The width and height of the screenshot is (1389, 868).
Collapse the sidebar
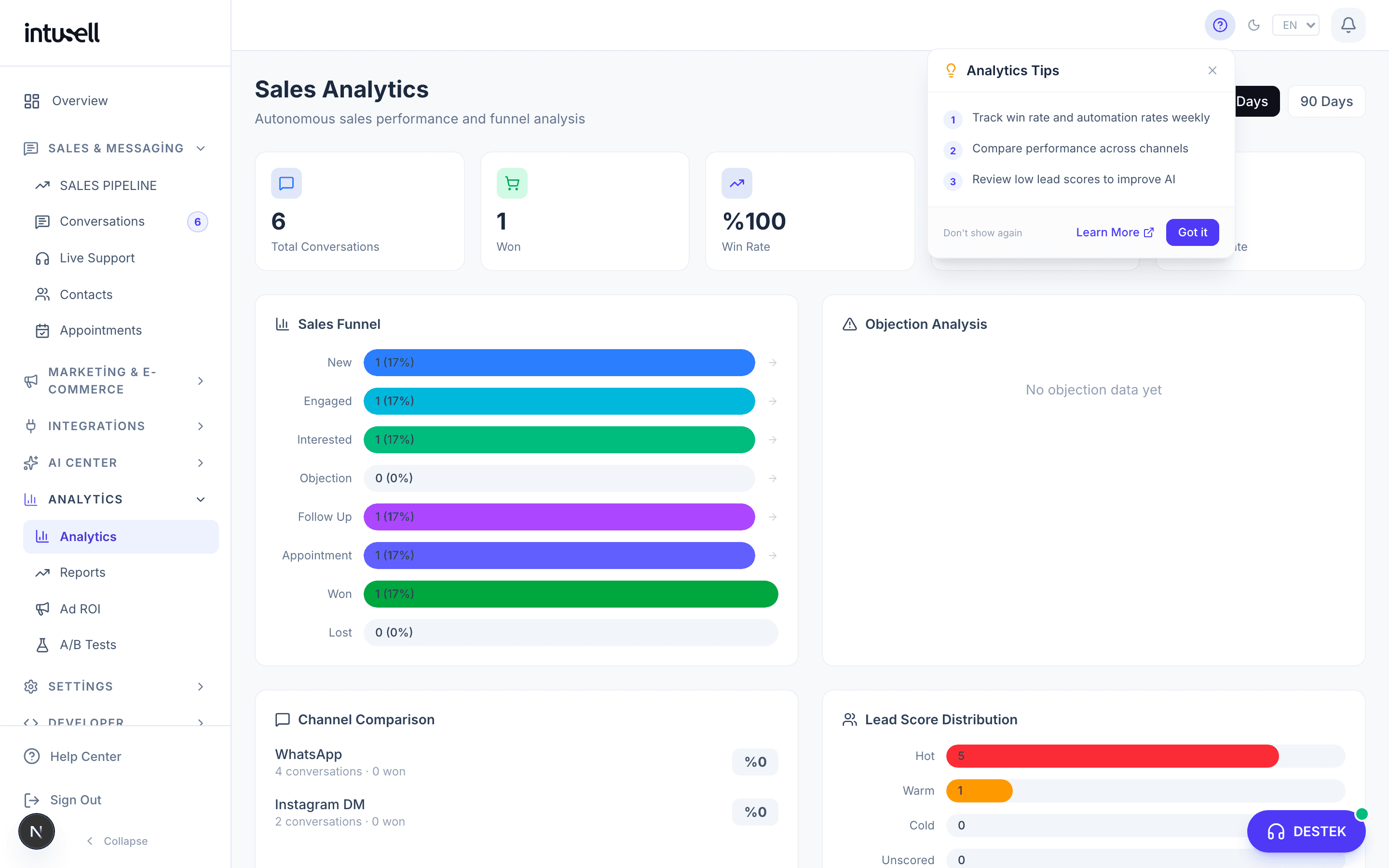click(118, 841)
